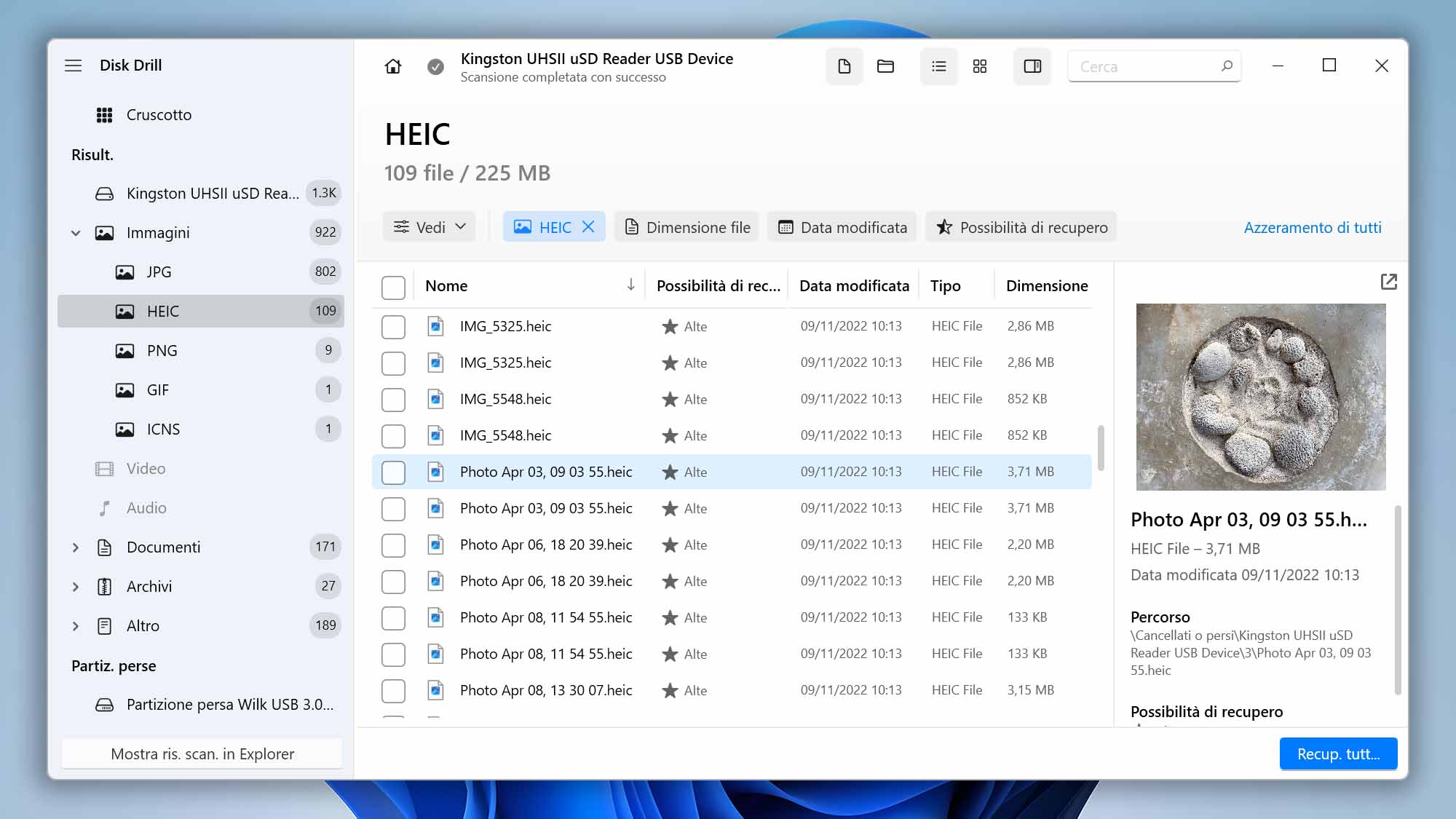Screen dimensions: 1456x819
Task: Sort by Data modificata column header
Action: click(x=854, y=286)
